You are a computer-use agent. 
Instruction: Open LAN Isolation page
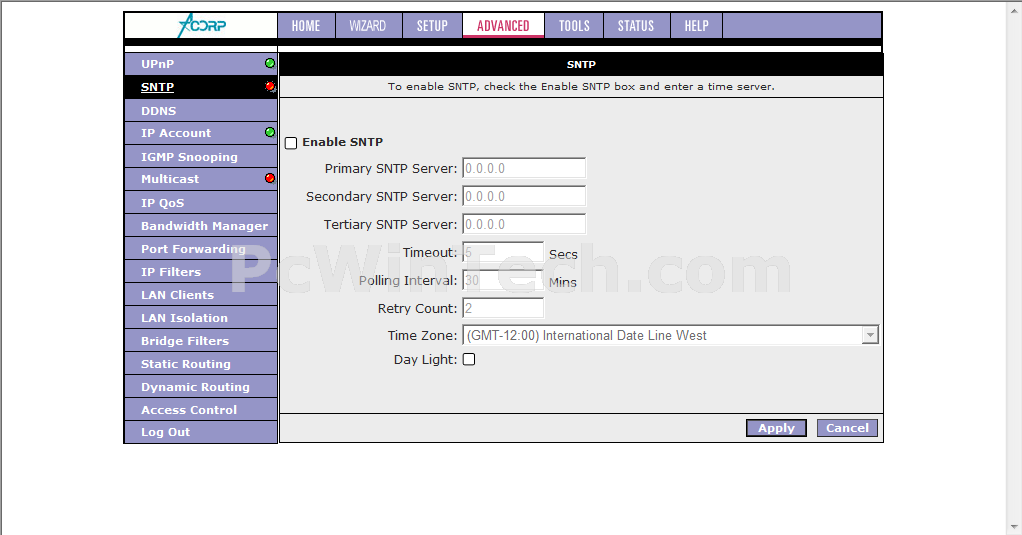[201, 318]
